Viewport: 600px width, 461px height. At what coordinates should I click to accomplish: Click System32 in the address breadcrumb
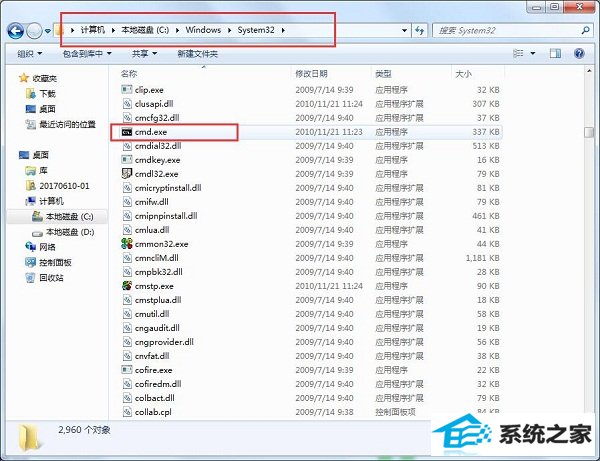pos(256,30)
